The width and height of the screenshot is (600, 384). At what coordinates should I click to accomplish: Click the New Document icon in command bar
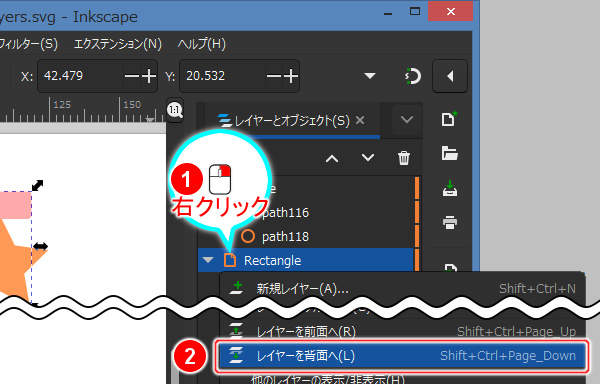pos(449,119)
